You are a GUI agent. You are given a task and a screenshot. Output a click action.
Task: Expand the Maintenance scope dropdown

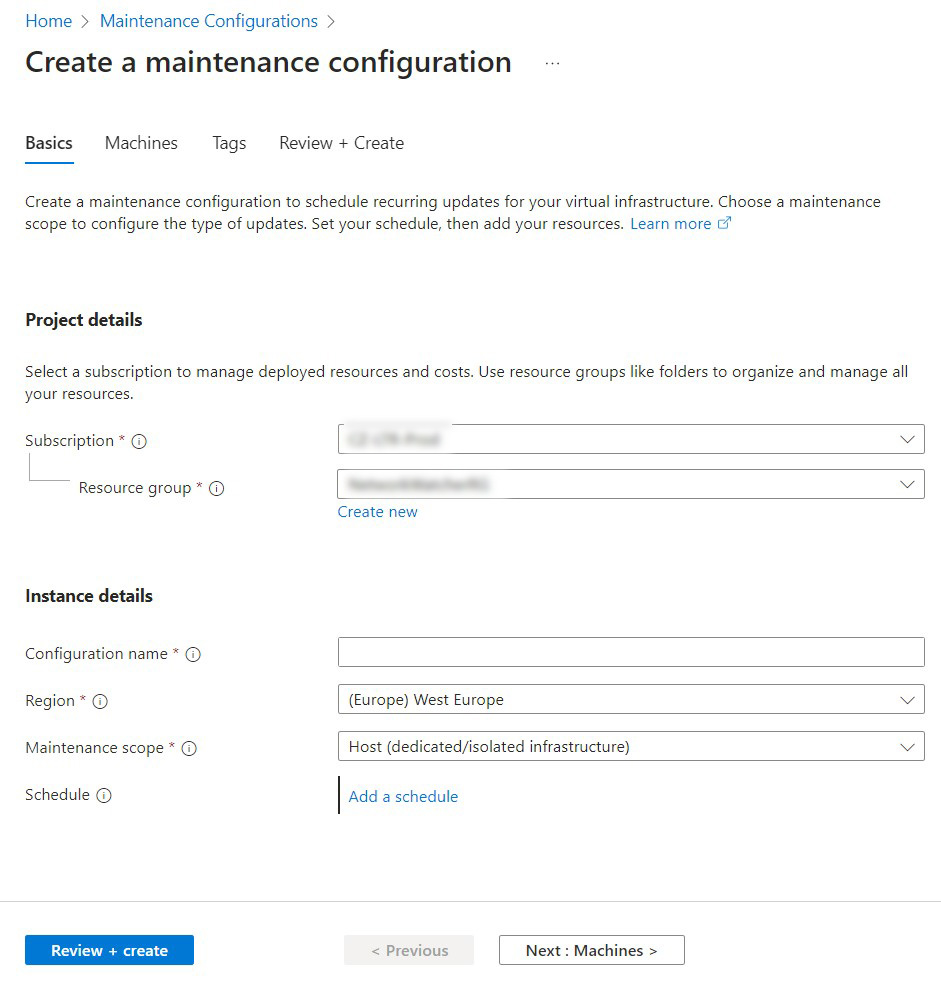tap(631, 746)
